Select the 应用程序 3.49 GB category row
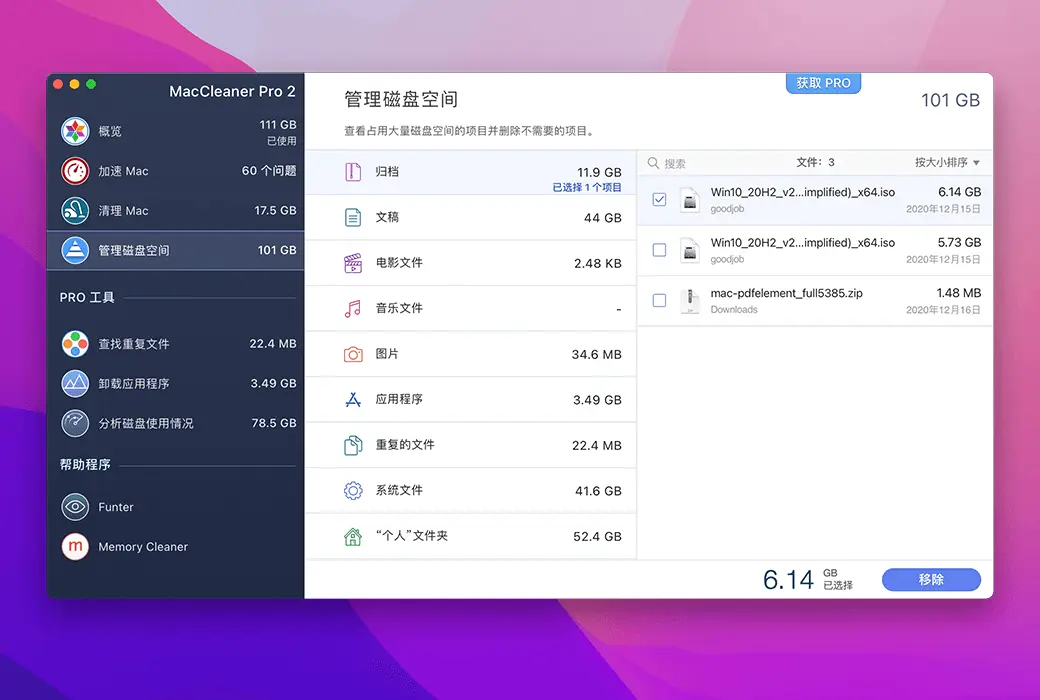1040x700 pixels. pos(471,399)
